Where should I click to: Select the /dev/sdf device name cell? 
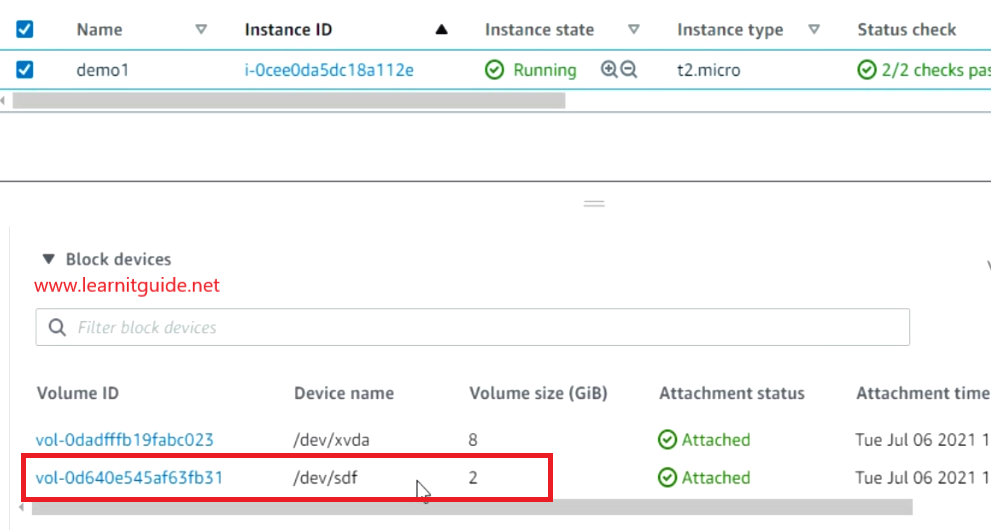point(325,478)
